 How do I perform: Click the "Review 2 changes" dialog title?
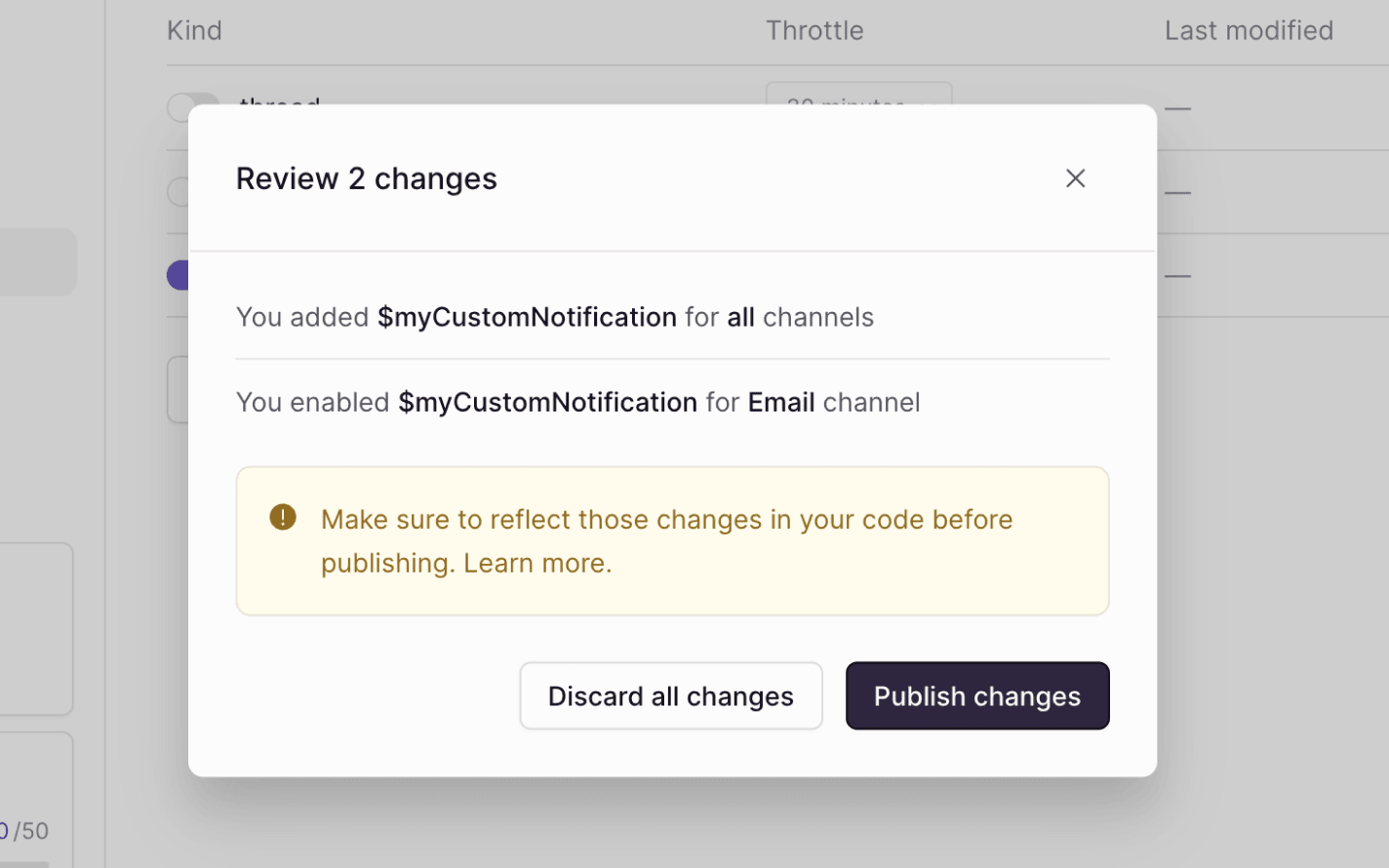[366, 178]
